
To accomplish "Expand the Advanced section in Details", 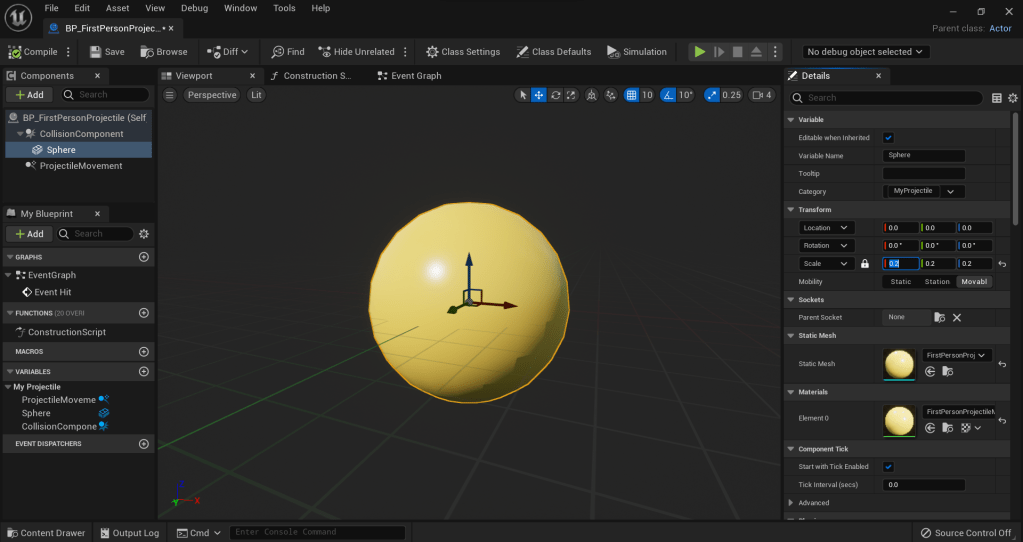I will [x=792, y=503].
